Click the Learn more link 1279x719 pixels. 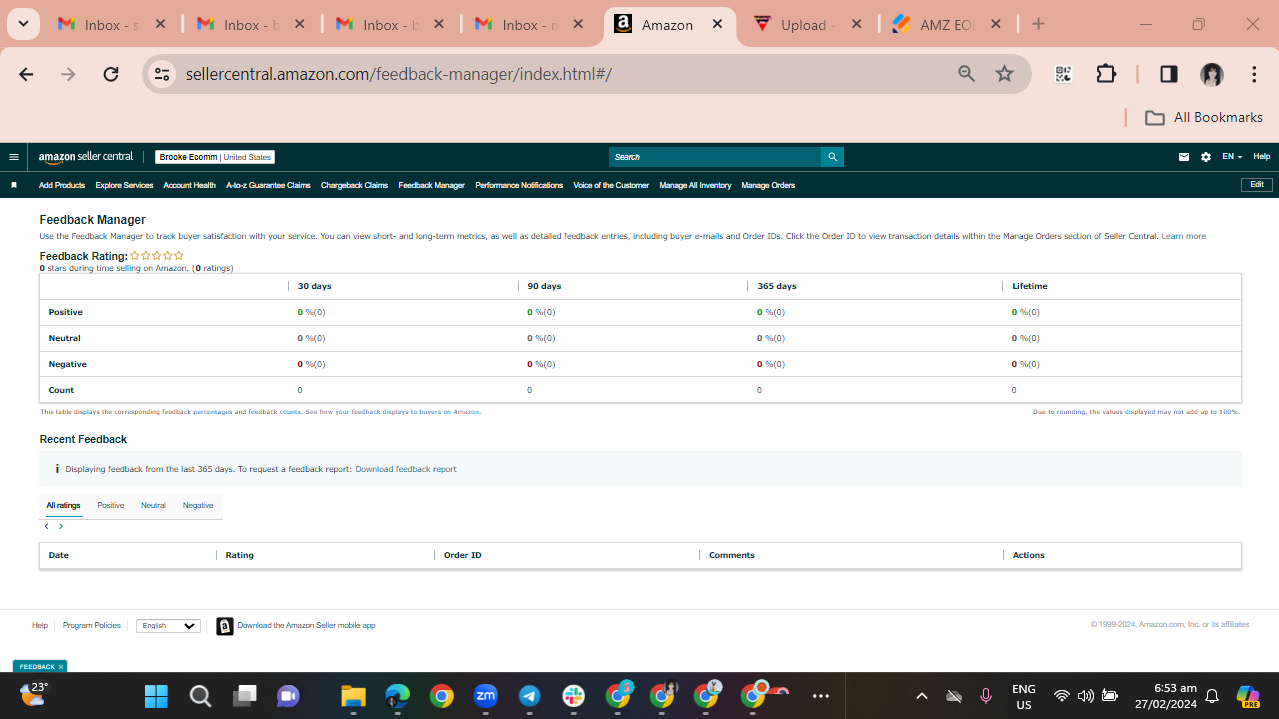[x=1183, y=237]
